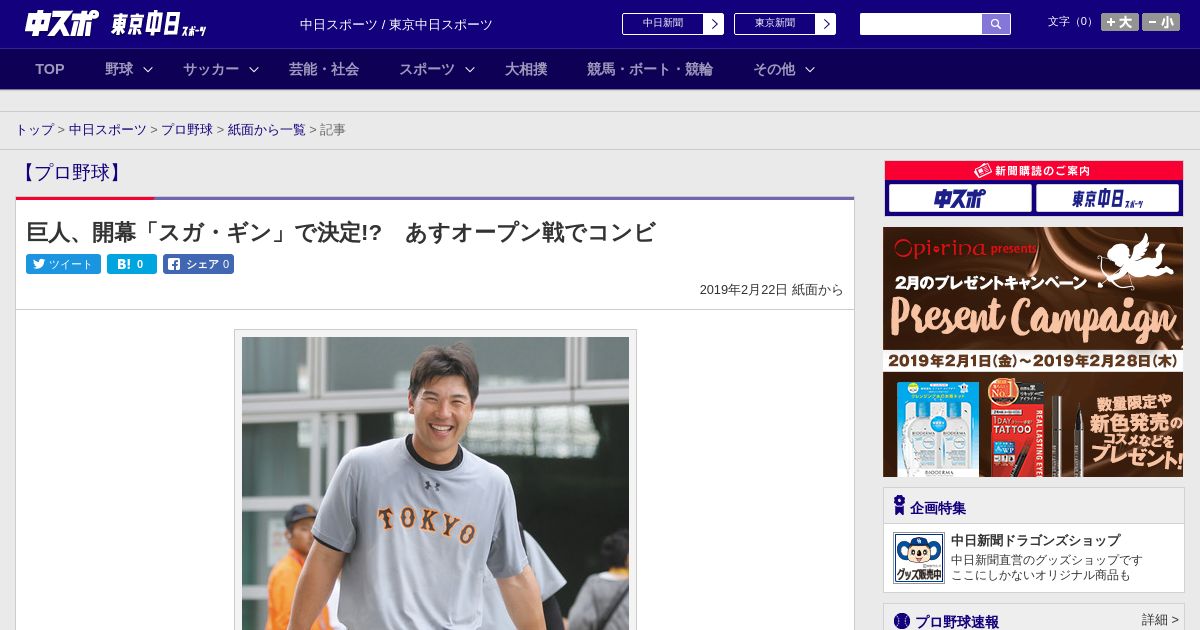Click the 東京中日スポーツ logo in the header
Image resolution: width=1200 pixels, height=630 pixels.
click(159, 24)
